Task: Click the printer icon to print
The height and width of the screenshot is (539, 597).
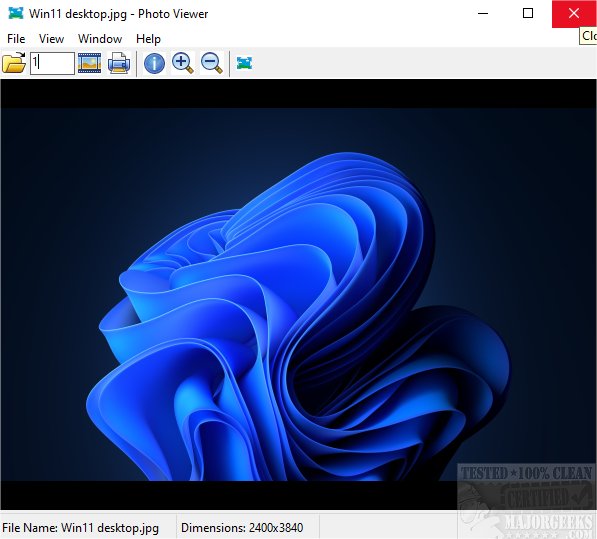Action: click(119, 63)
